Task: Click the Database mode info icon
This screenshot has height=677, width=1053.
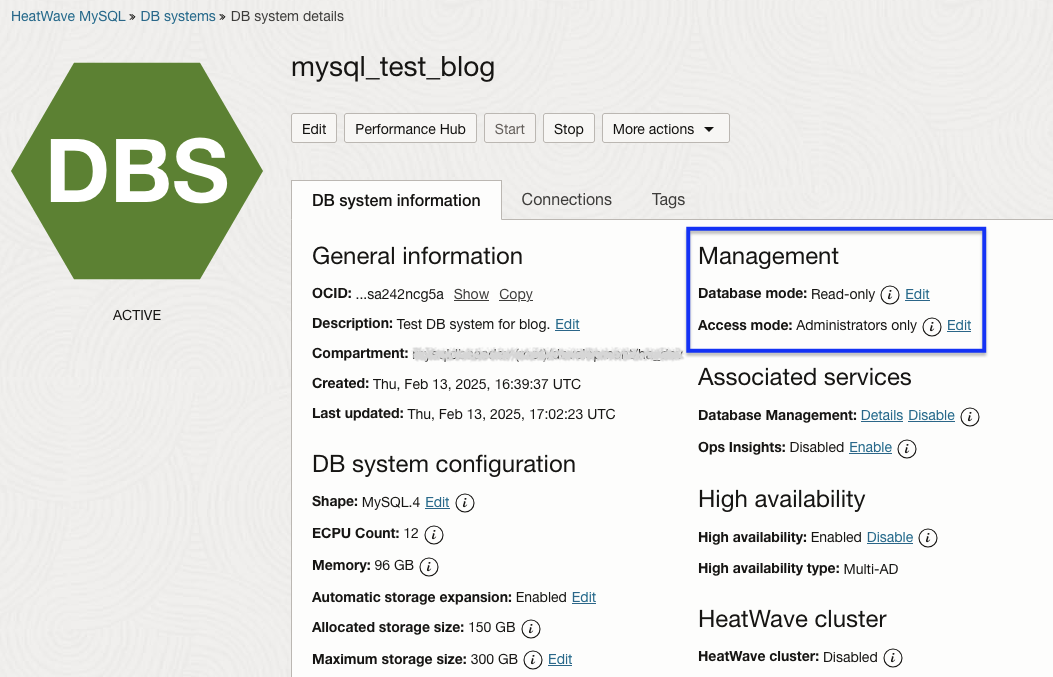Action: point(890,294)
